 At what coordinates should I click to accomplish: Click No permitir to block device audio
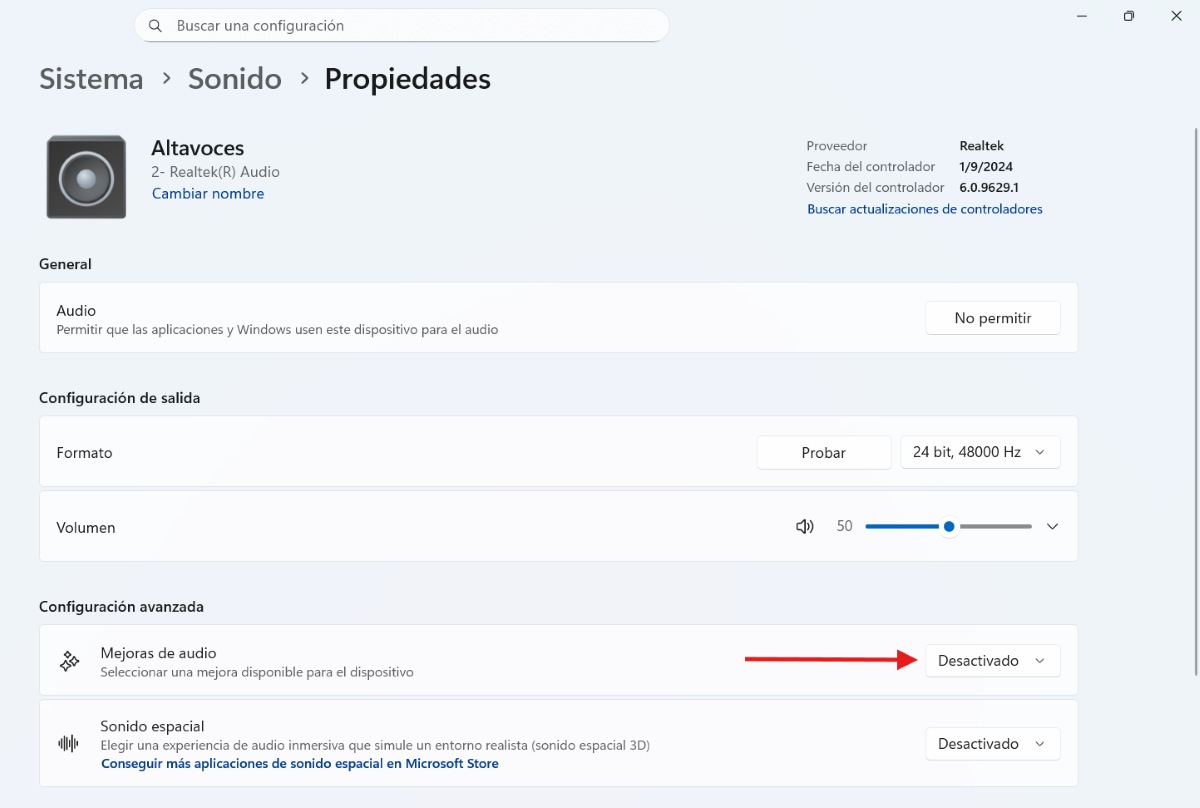click(x=992, y=317)
